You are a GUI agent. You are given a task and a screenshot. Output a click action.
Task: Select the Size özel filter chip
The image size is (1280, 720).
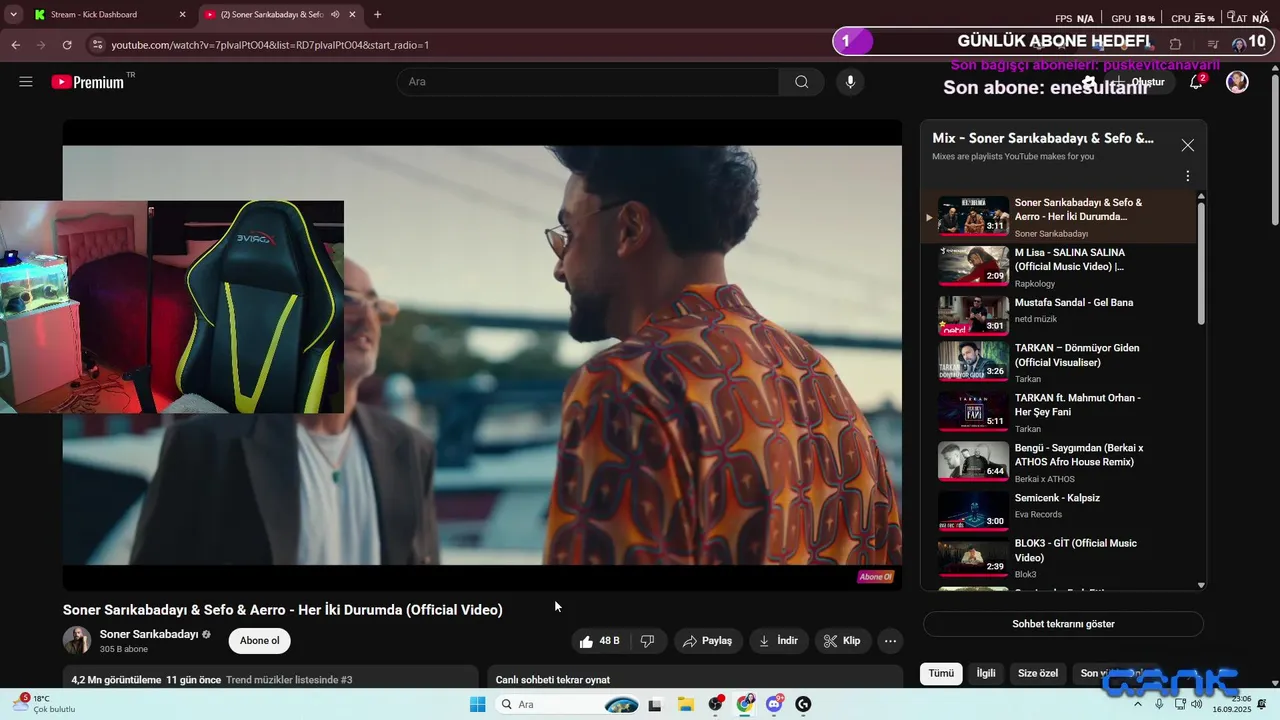coord(1038,673)
